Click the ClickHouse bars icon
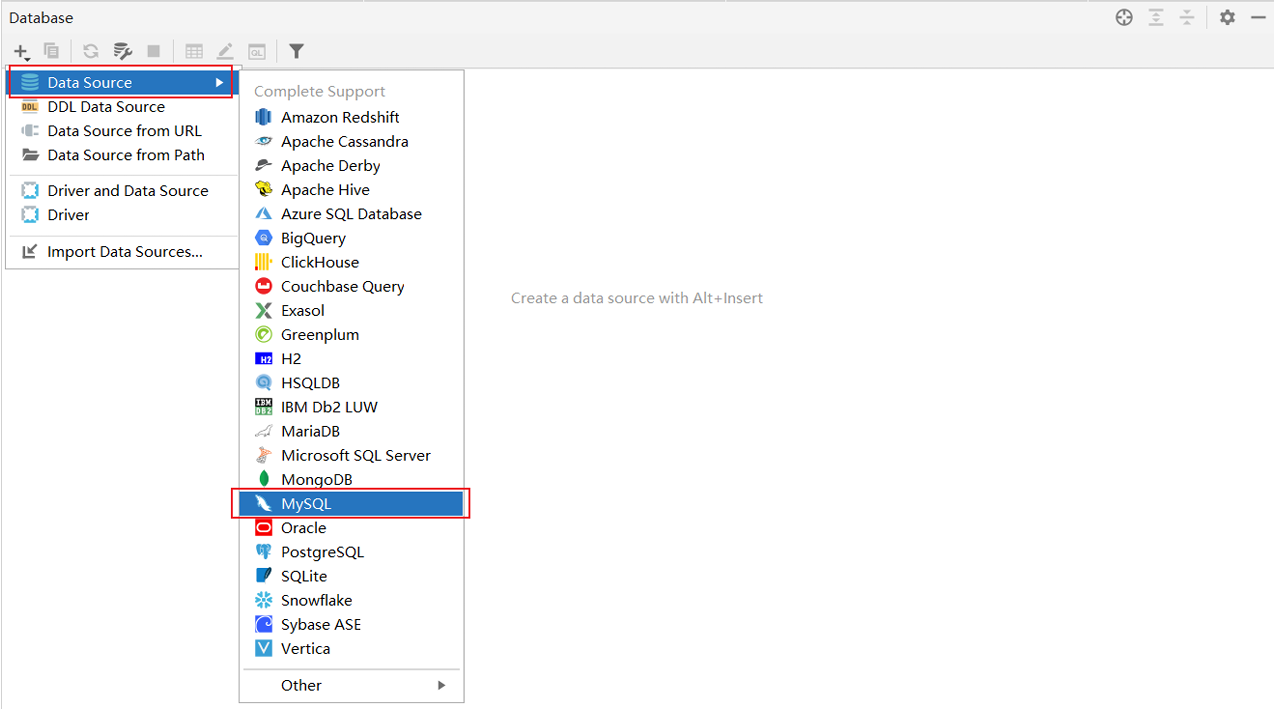This screenshot has width=1274, height=709. pyautogui.click(x=264, y=262)
